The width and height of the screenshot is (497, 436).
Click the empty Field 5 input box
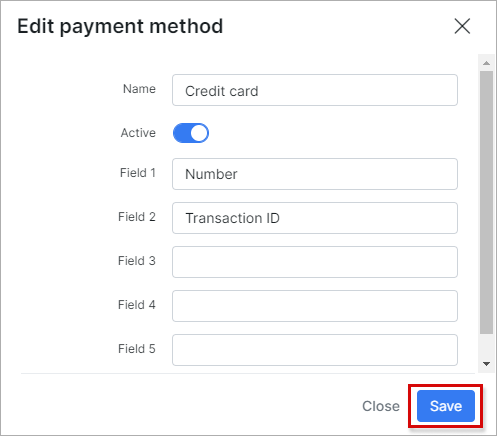[315, 350]
